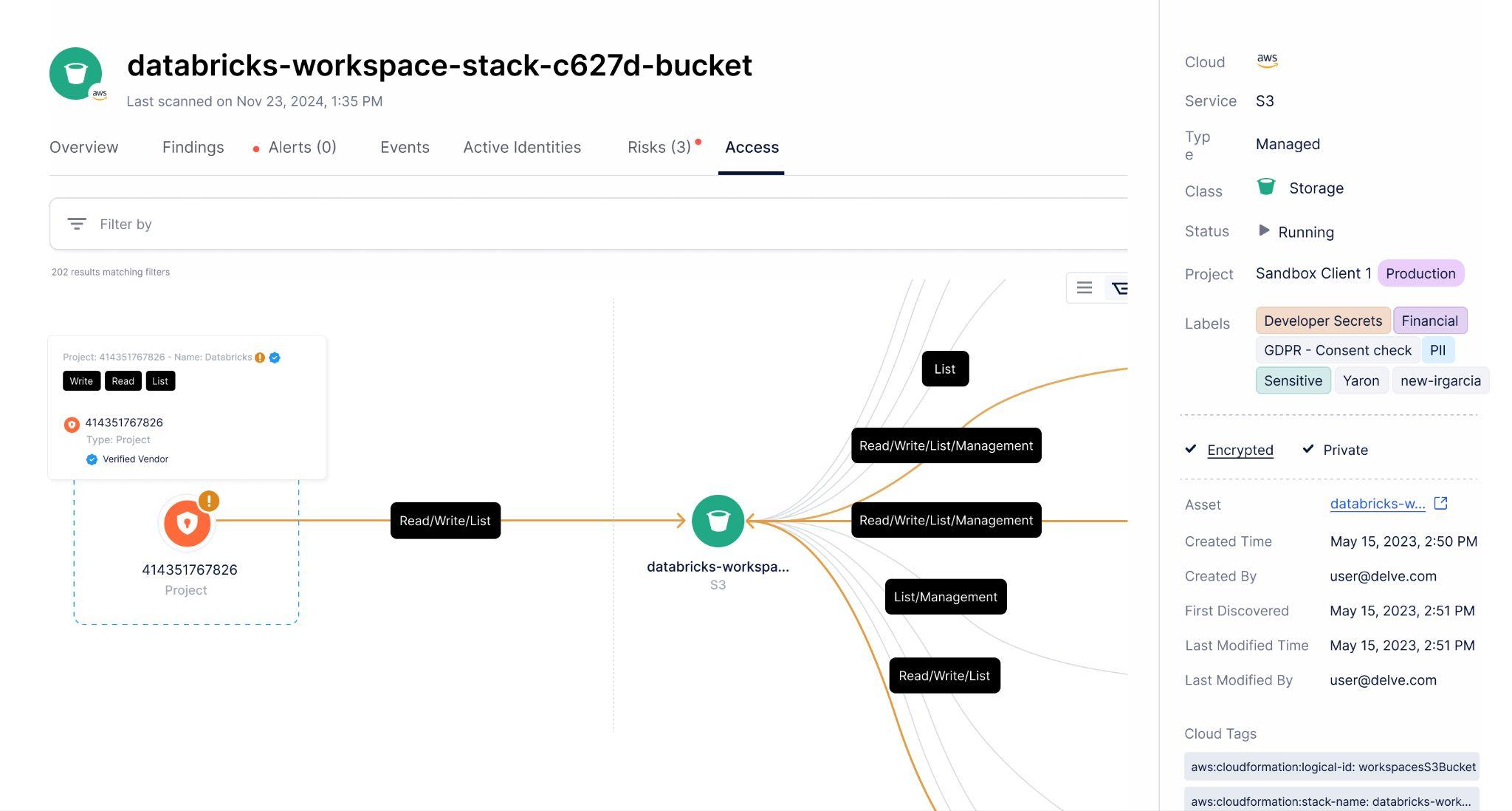This screenshot has width=1512, height=811.
Task: Click Created By user@delve.com value
Action: point(1383,576)
